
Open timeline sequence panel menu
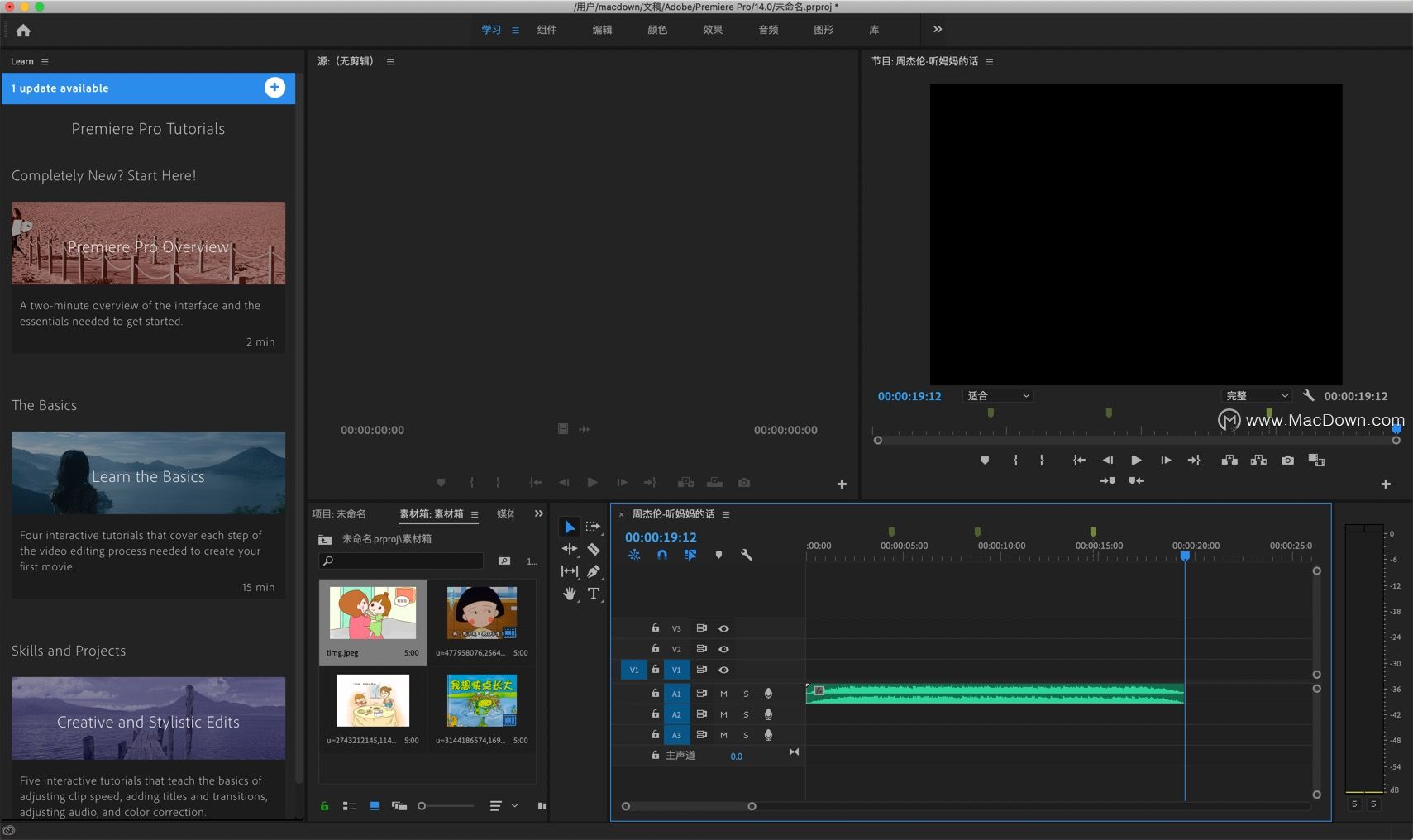(726, 514)
